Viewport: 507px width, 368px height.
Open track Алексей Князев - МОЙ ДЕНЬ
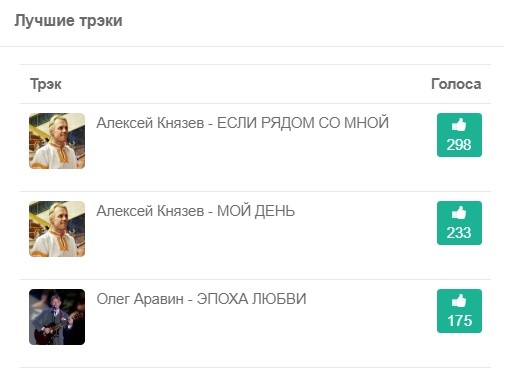pos(196,211)
